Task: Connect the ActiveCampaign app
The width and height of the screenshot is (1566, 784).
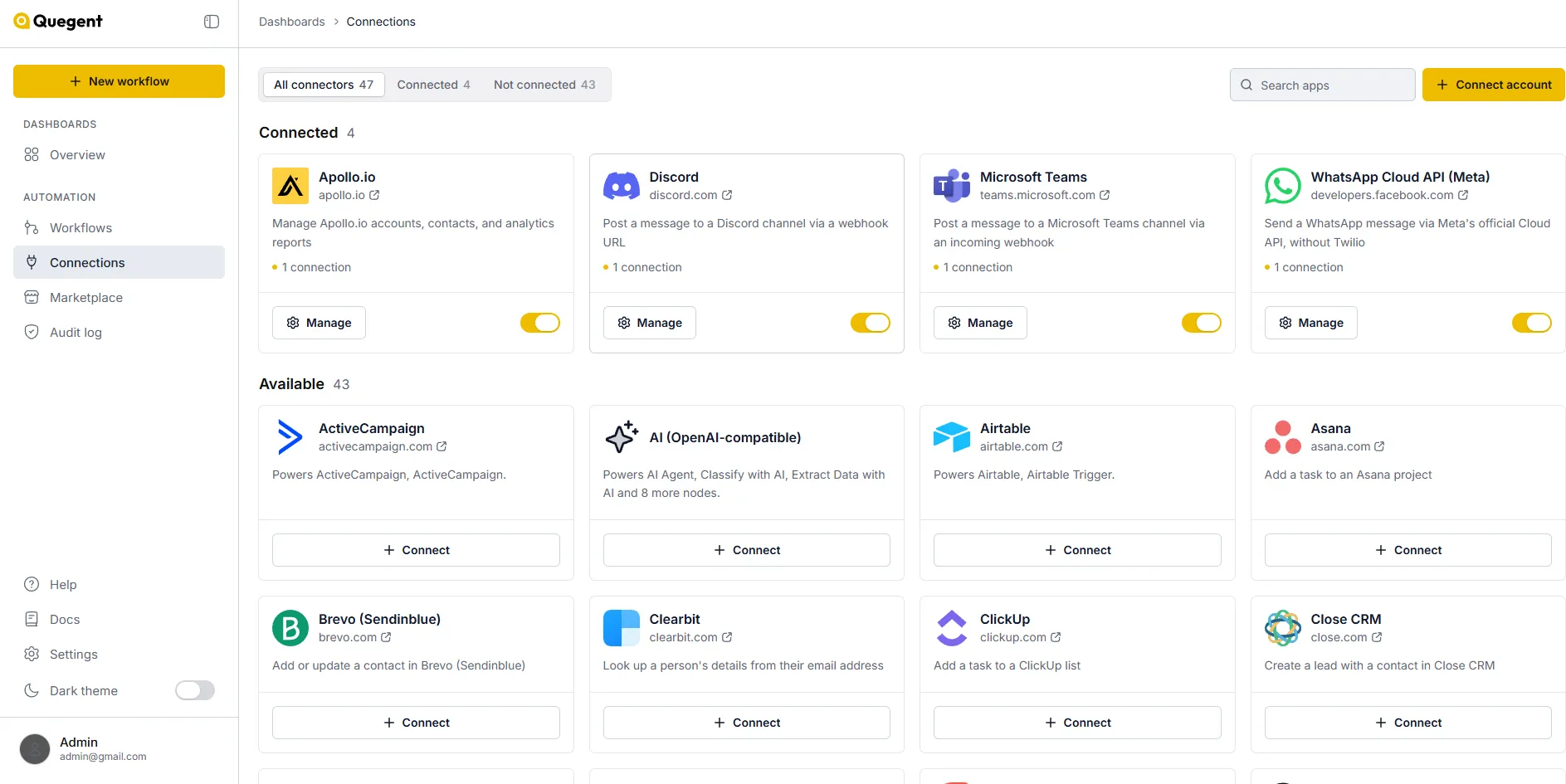Action: [x=416, y=550]
